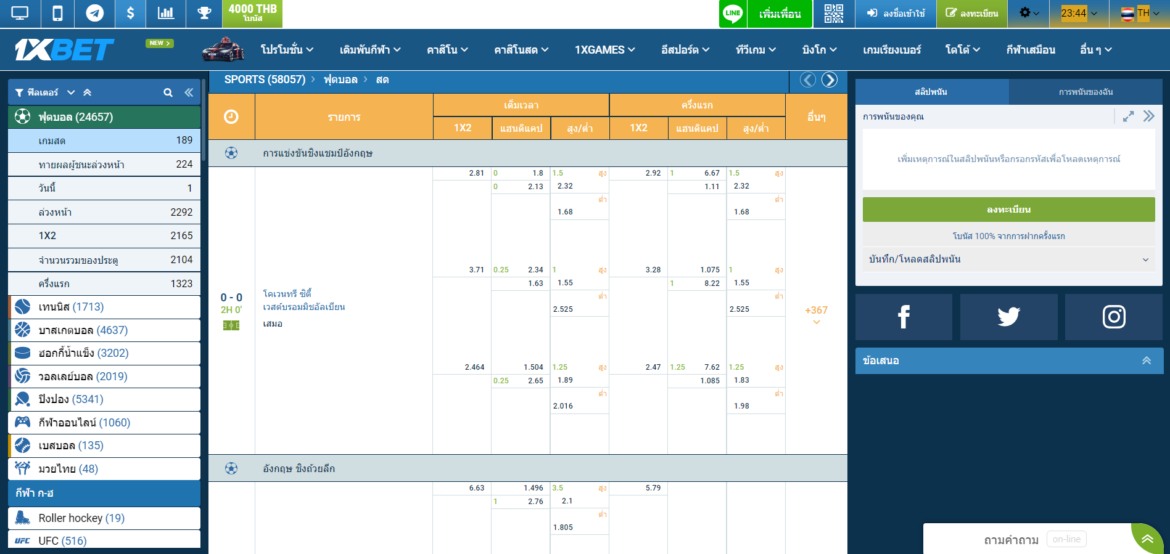
Task: Click ฟุตบอล breadcrumb link
Action: click(x=341, y=79)
